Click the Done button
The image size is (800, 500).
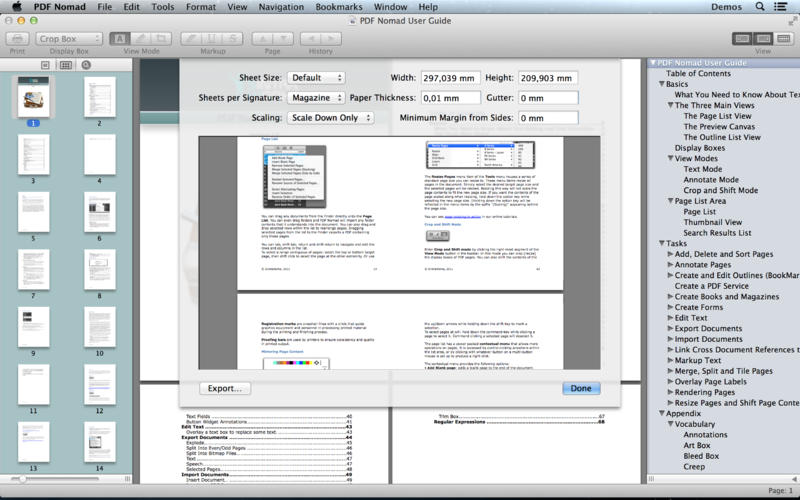click(x=581, y=388)
